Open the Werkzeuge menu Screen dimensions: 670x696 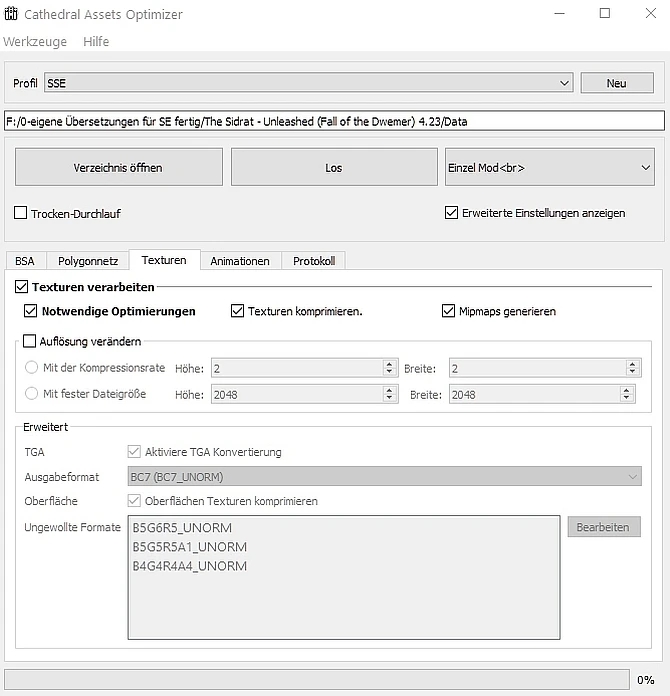click(35, 42)
